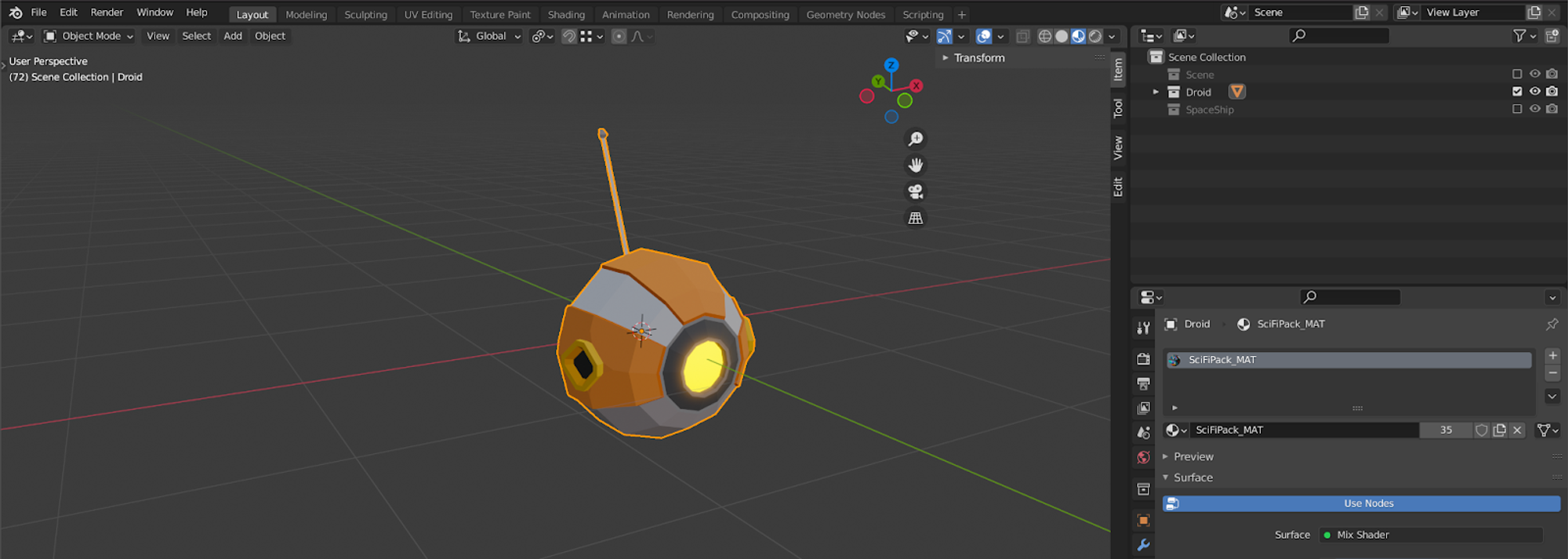The height and width of the screenshot is (559, 1568).
Task: Uncheck the Droid collection checkbox
Action: pos(1517,92)
